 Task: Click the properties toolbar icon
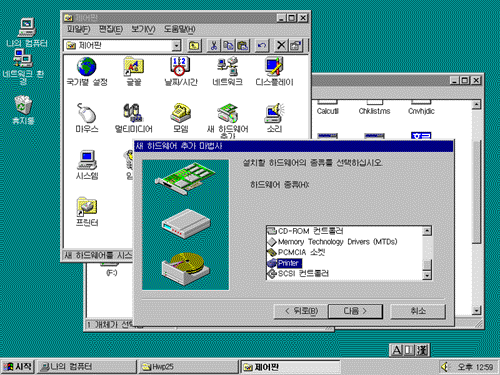pyautogui.click(x=296, y=45)
